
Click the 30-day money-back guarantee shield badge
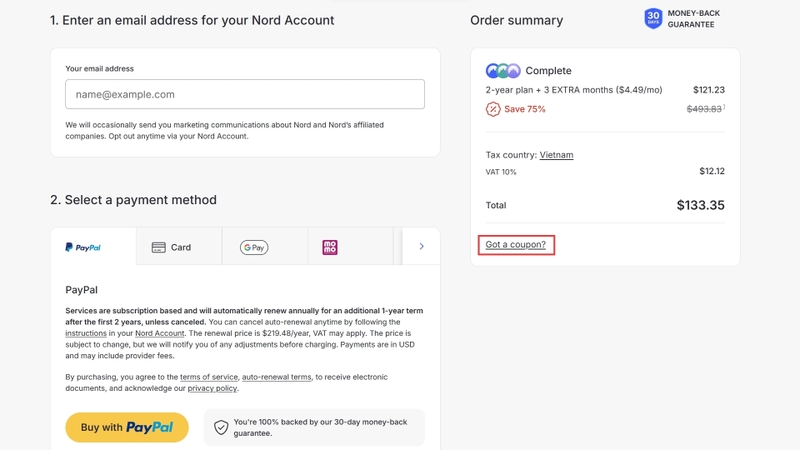pyautogui.click(x=653, y=18)
